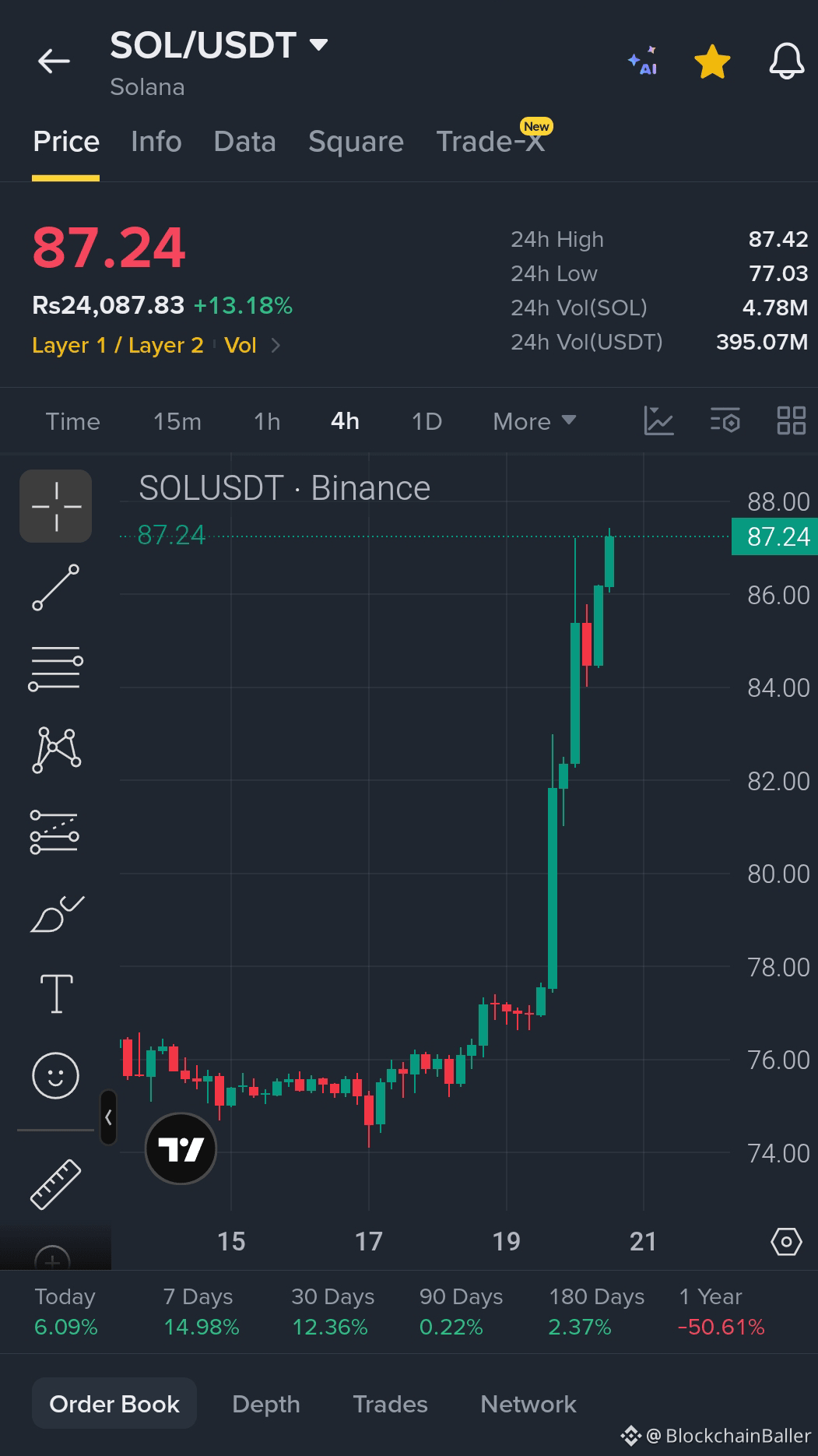Open chart display settings list icon
The height and width of the screenshot is (1456, 818).
[725, 421]
